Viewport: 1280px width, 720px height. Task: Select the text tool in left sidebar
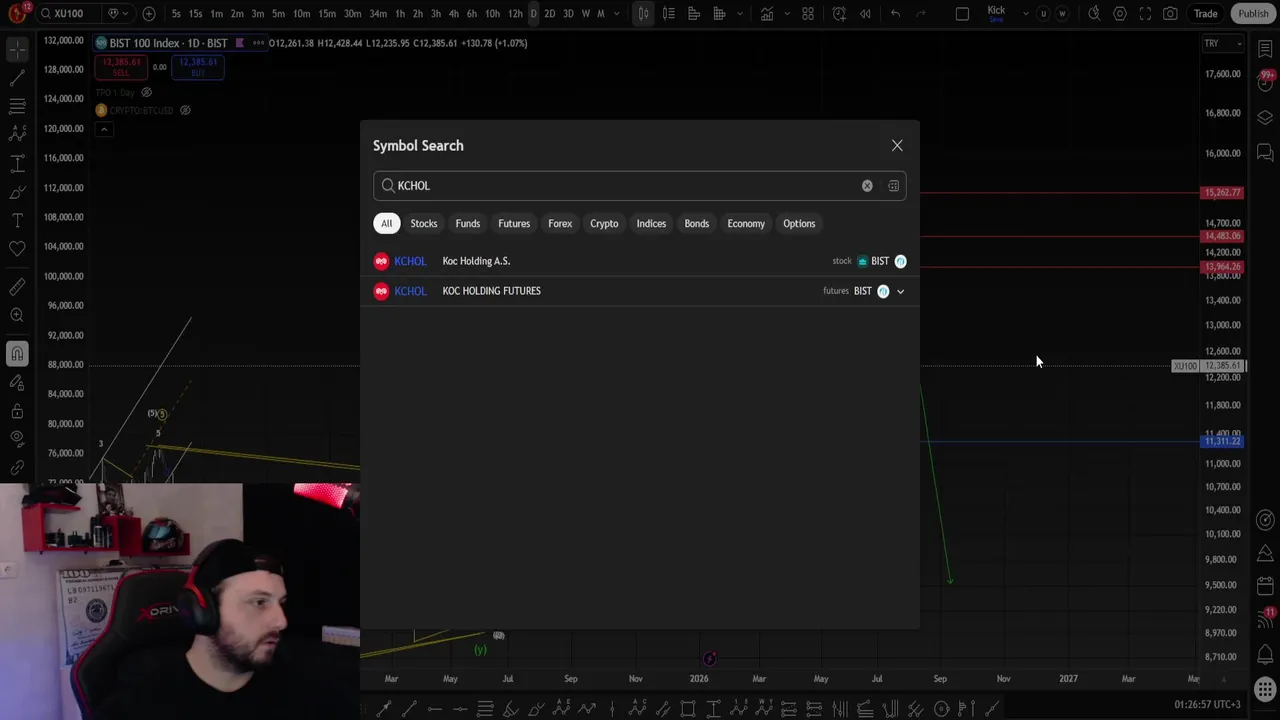[17, 220]
